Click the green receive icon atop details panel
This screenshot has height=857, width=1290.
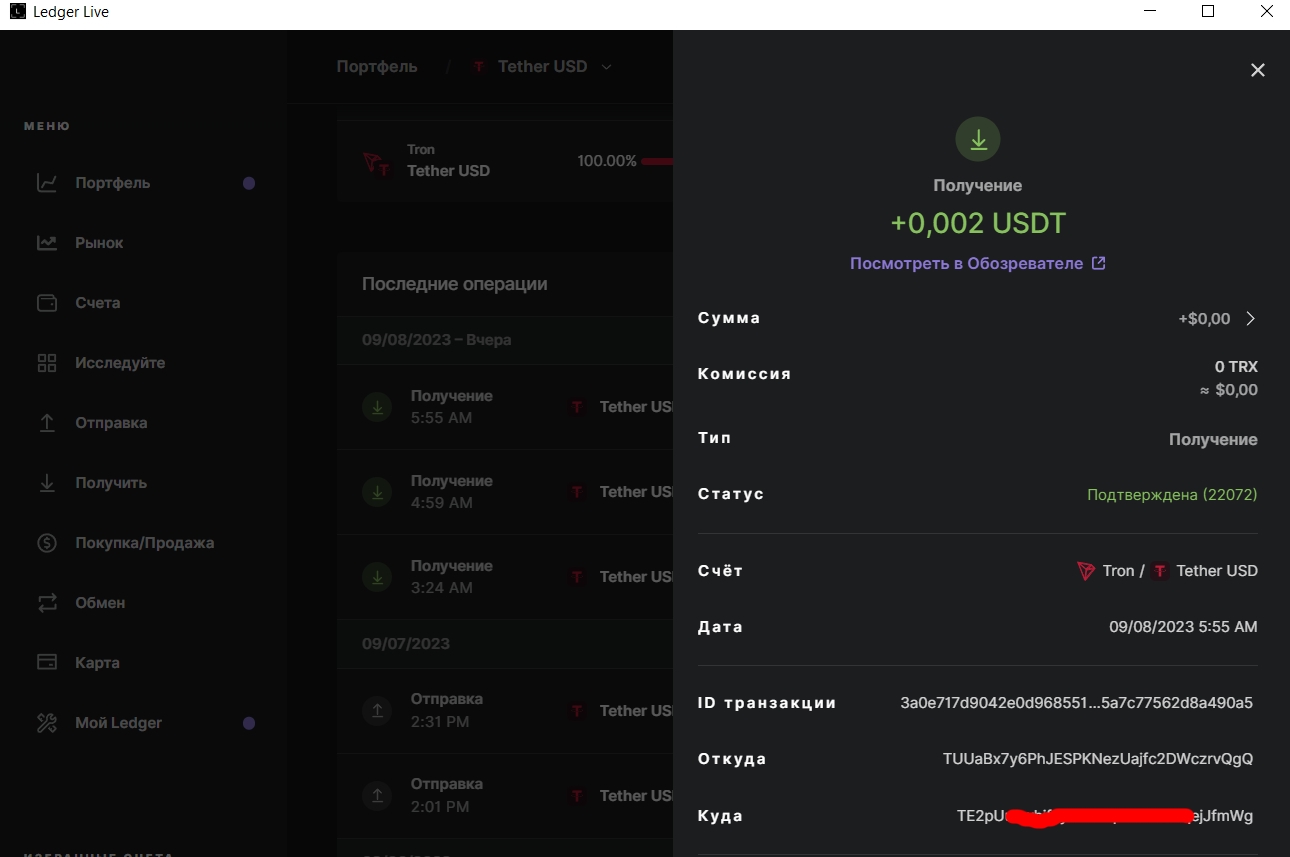tap(978, 140)
